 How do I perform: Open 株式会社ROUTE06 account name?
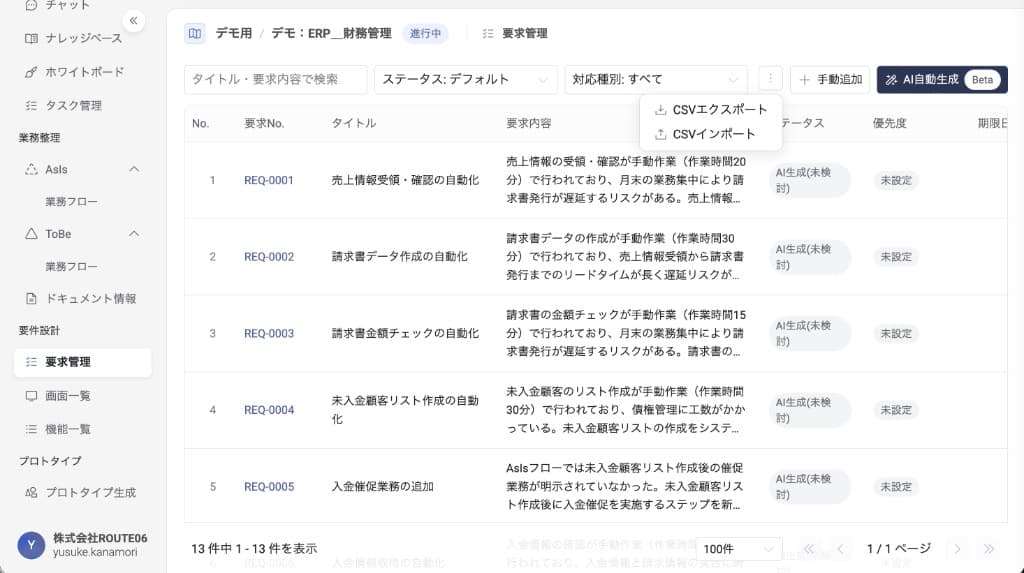pyautogui.click(x=100, y=538)
